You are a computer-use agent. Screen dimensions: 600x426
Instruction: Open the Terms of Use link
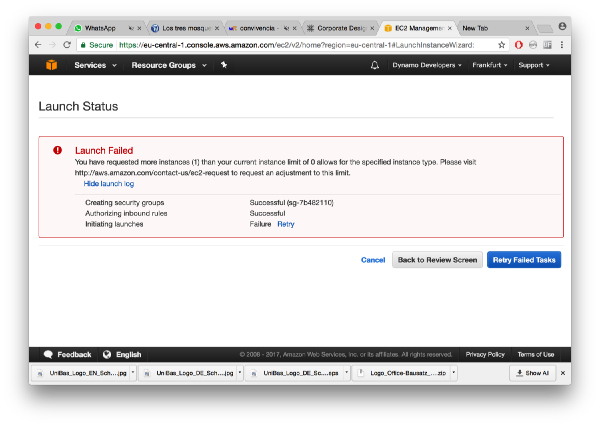536,354
